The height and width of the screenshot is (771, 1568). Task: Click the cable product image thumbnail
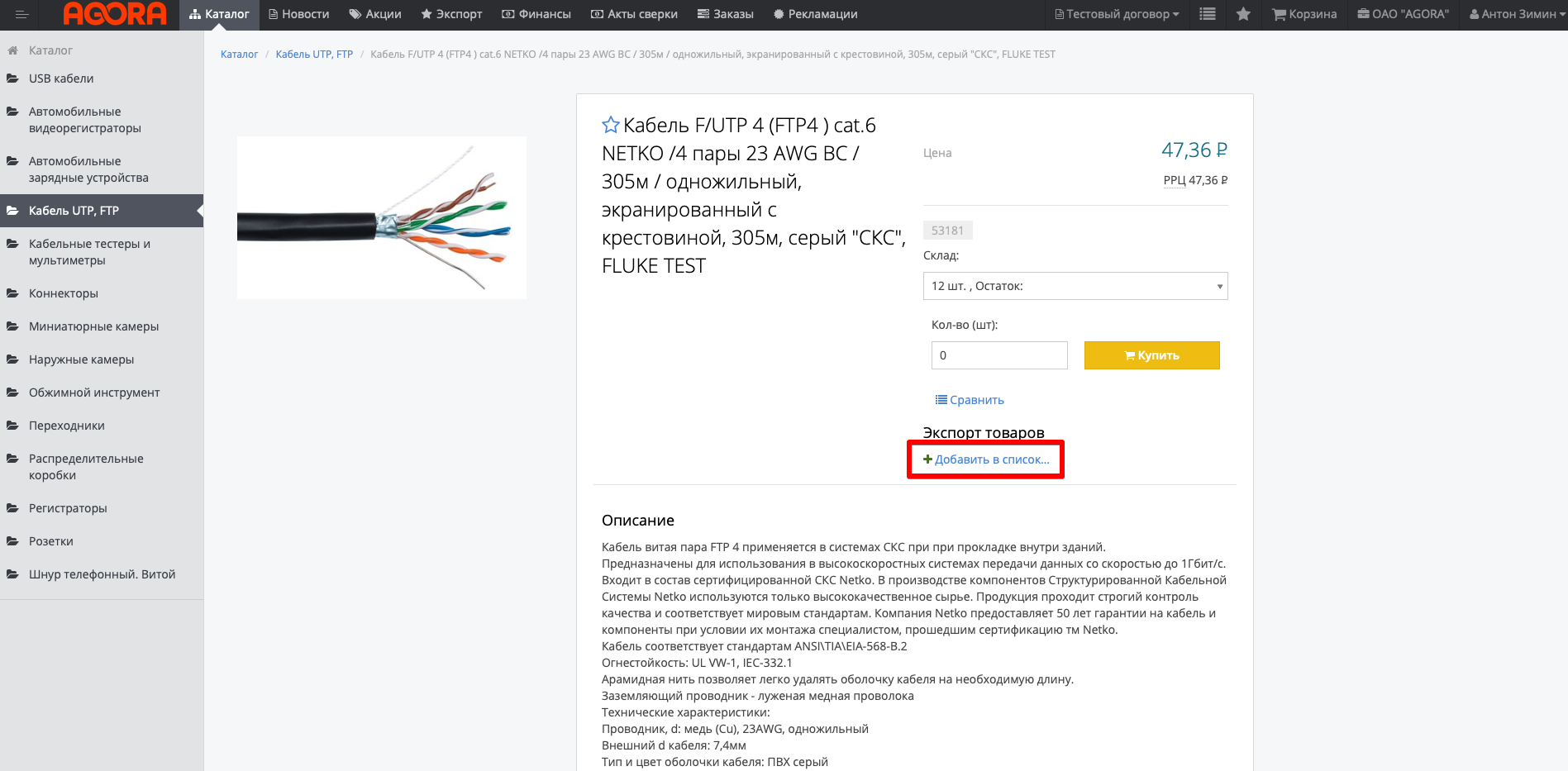(x=381, y=217)
